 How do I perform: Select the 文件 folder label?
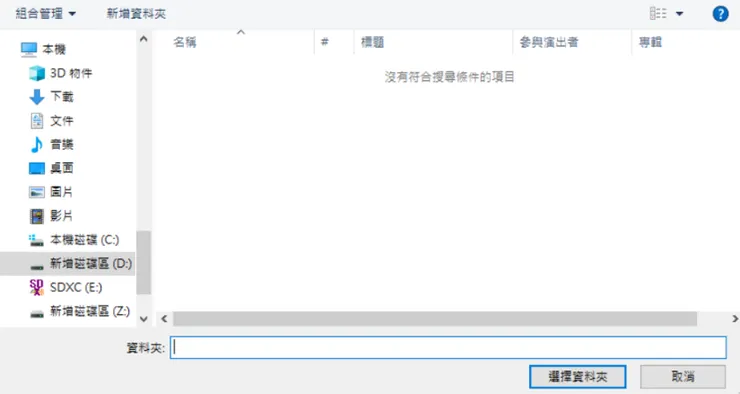click(62, 121)
